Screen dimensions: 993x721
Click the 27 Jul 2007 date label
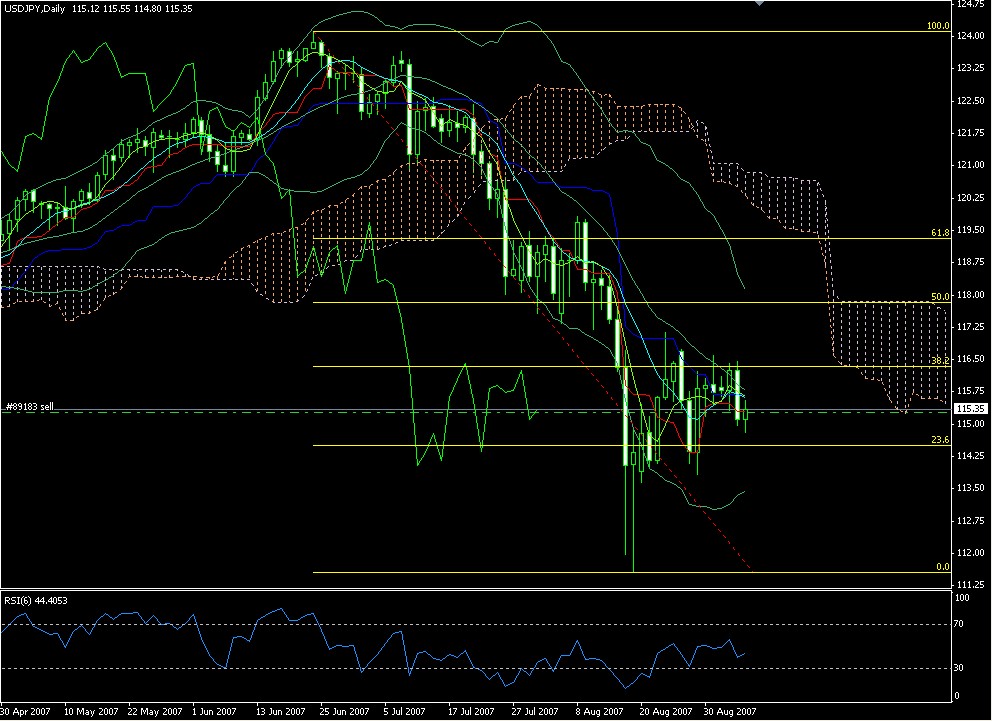pyautogui.click(x=535, y=711)
